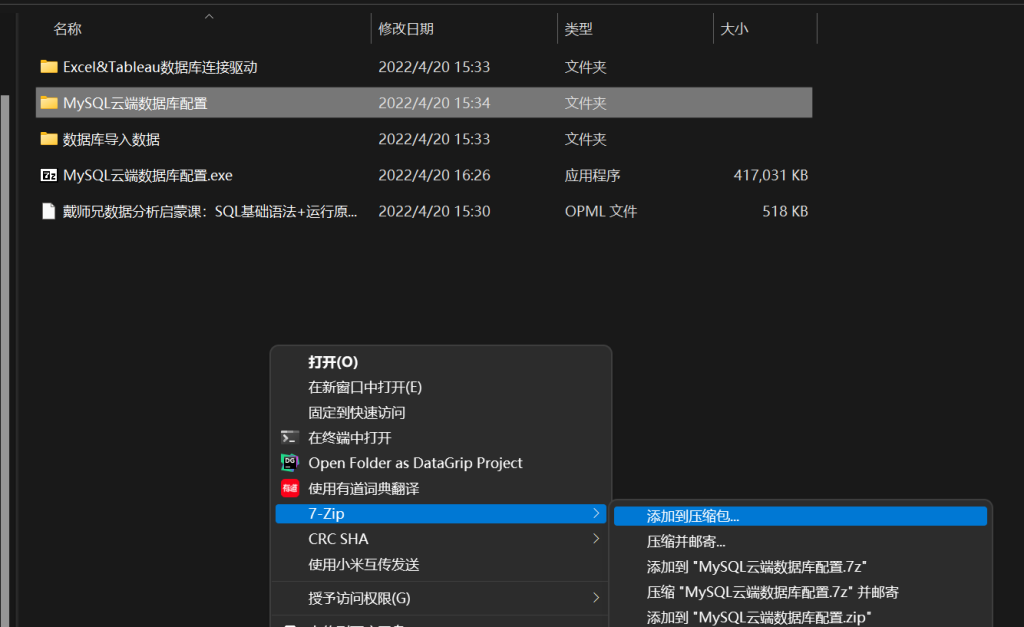Image resolution: width=1024 pixels, height=627 pixels.
Task: Click the selected MySQL云端数据库配置 folder icon
Action: [x=49, y=103]
